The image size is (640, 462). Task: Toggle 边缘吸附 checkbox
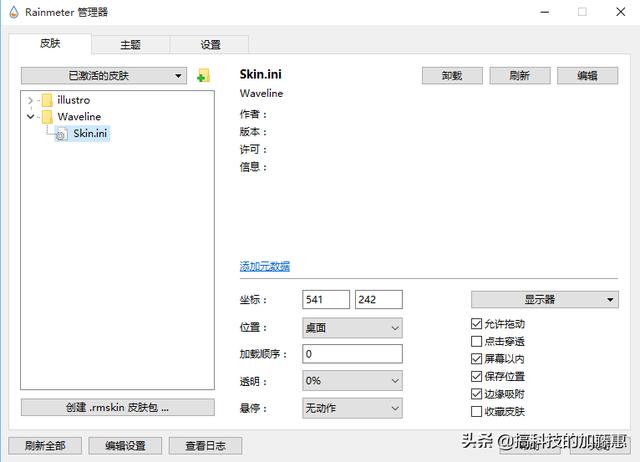pos(476,394)
